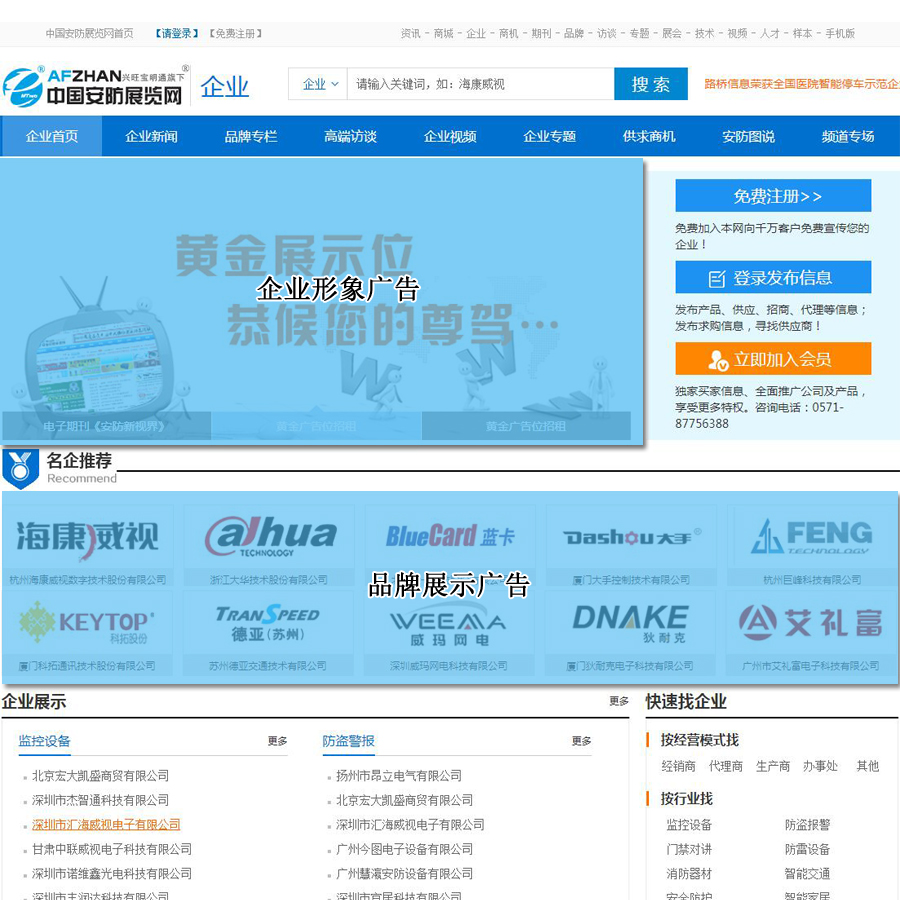The height and width of the screenshot is (900, 900).
Task: Open highlighted 深圳市汇海威视电子有限公司 link
Action: pos(106,824)
